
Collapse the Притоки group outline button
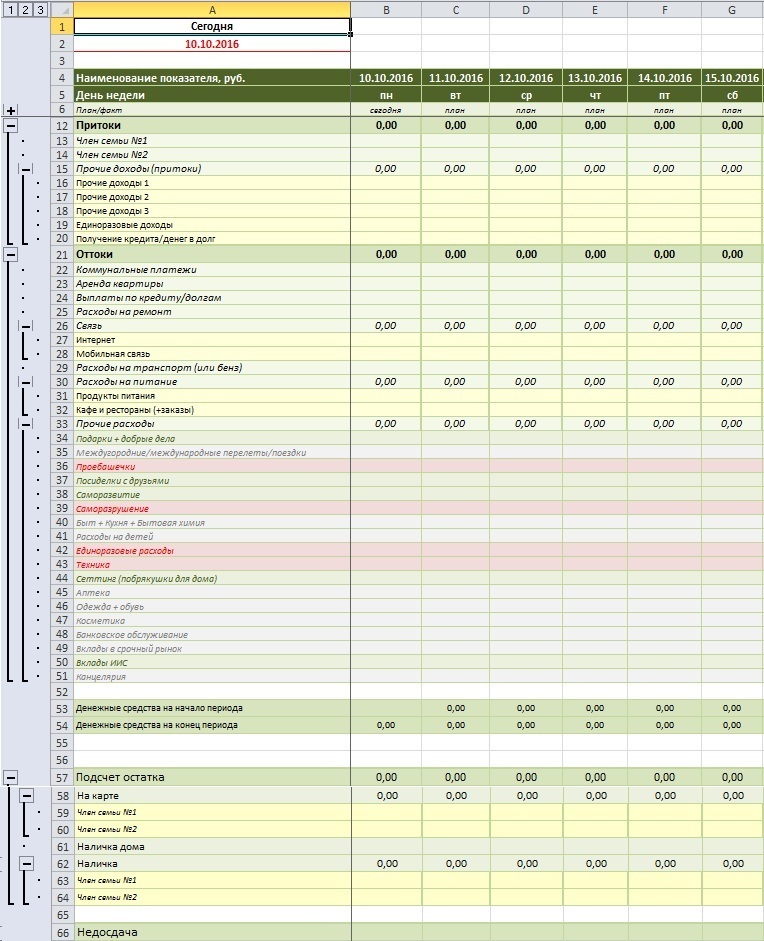coord(11,125)
